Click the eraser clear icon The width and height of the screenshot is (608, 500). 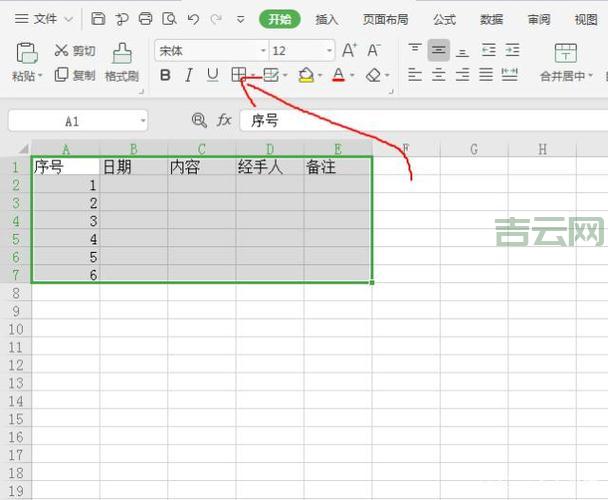pyautogui.click(x=373, y=75)
